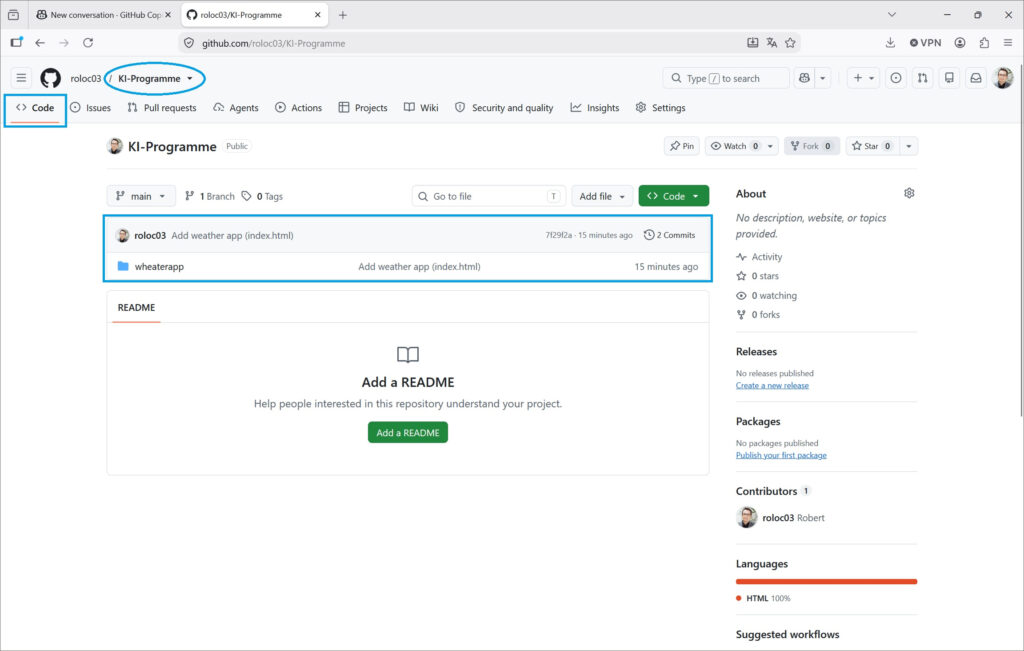Image resolution: width=1024 pixels, height=651 pixels.
Task: View the 2 Commits history
Action: tap(670, 235)
